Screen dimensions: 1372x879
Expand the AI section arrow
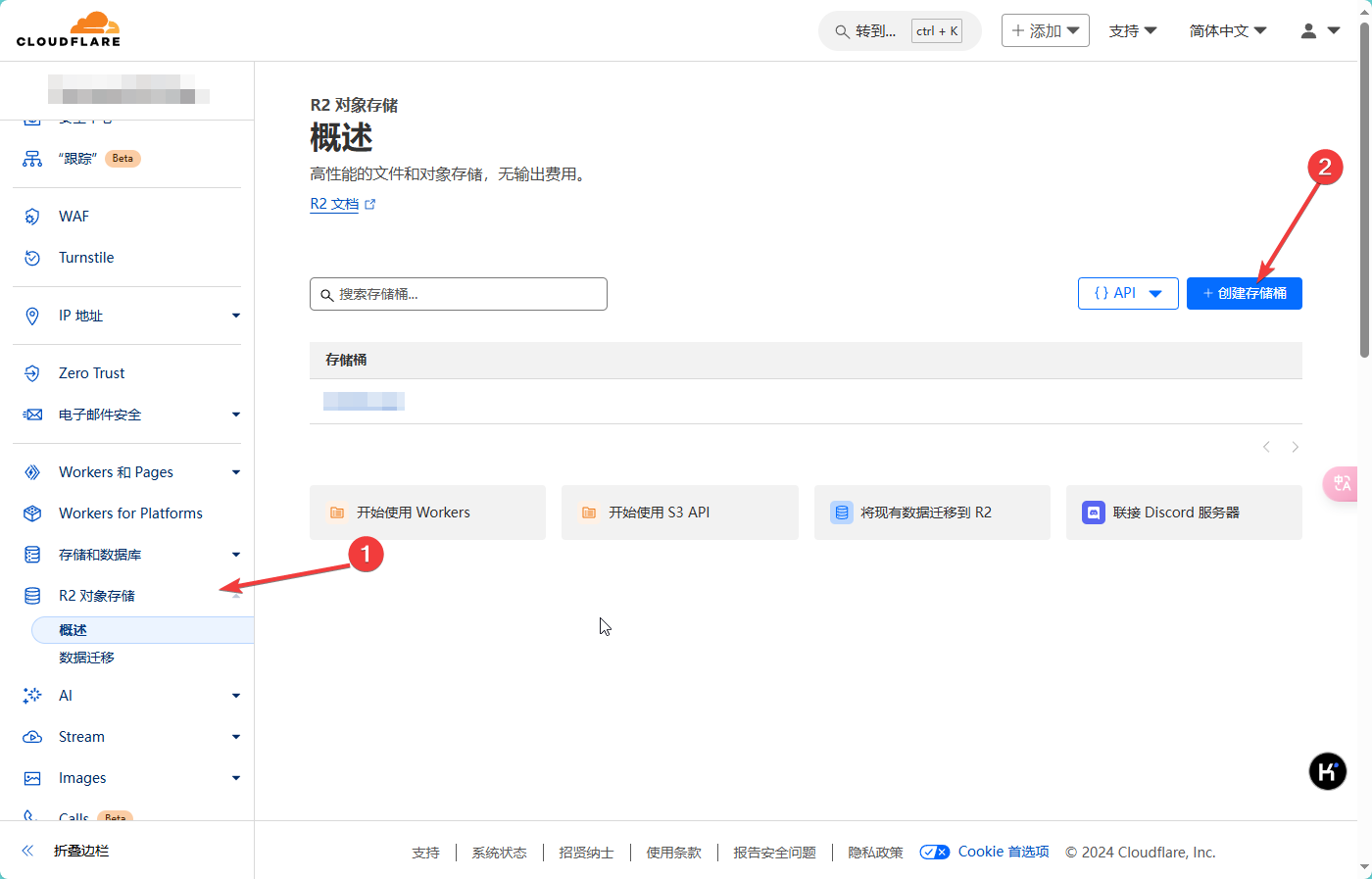tap(236, 696)
